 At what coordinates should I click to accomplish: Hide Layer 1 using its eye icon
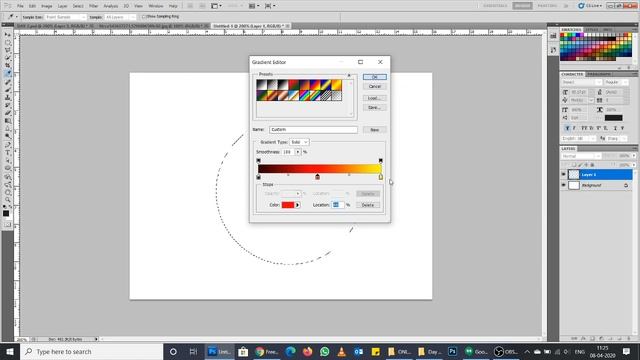564,174
